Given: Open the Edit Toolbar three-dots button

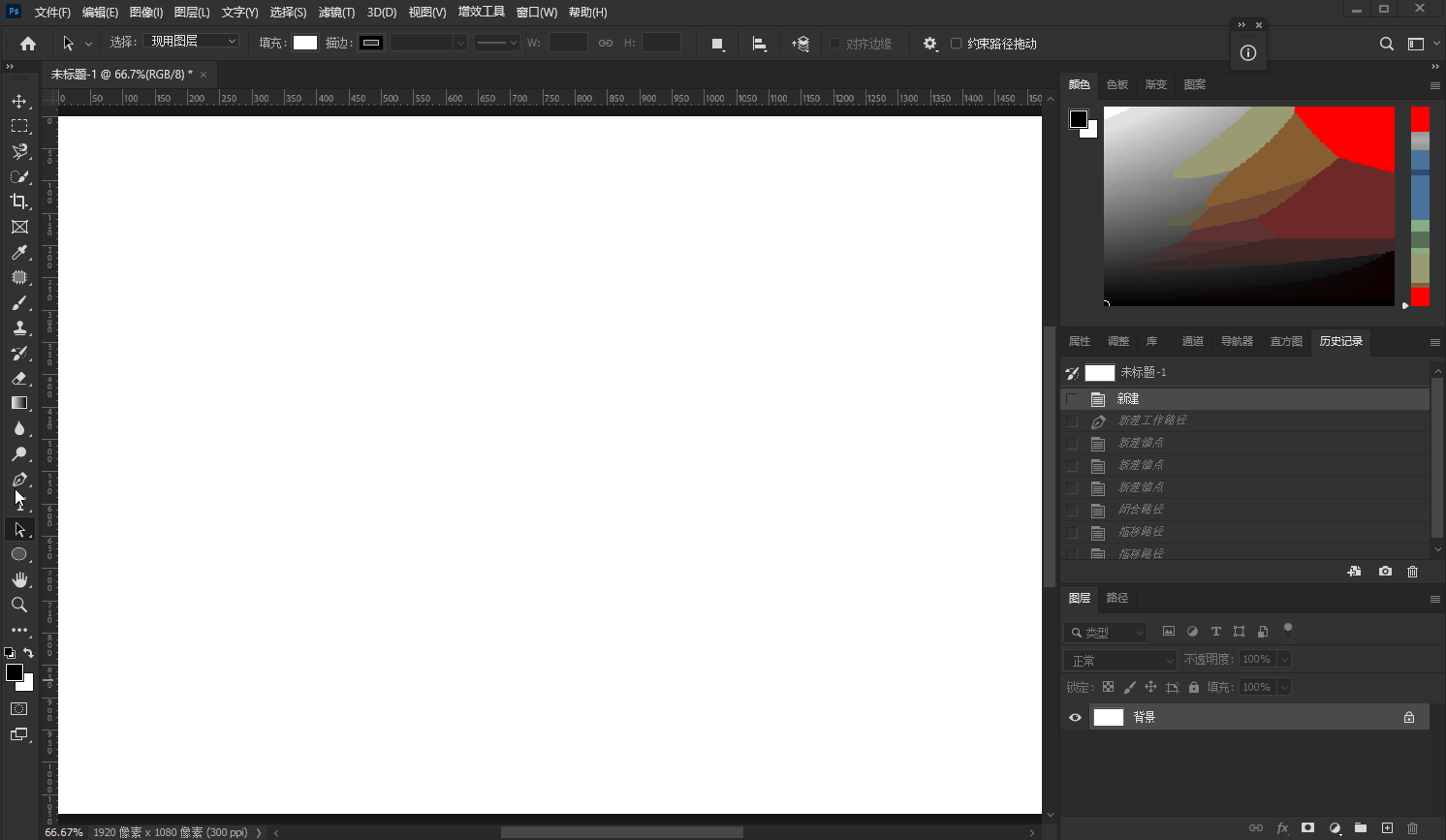Looking at the screenshot, I should [19, 630].
